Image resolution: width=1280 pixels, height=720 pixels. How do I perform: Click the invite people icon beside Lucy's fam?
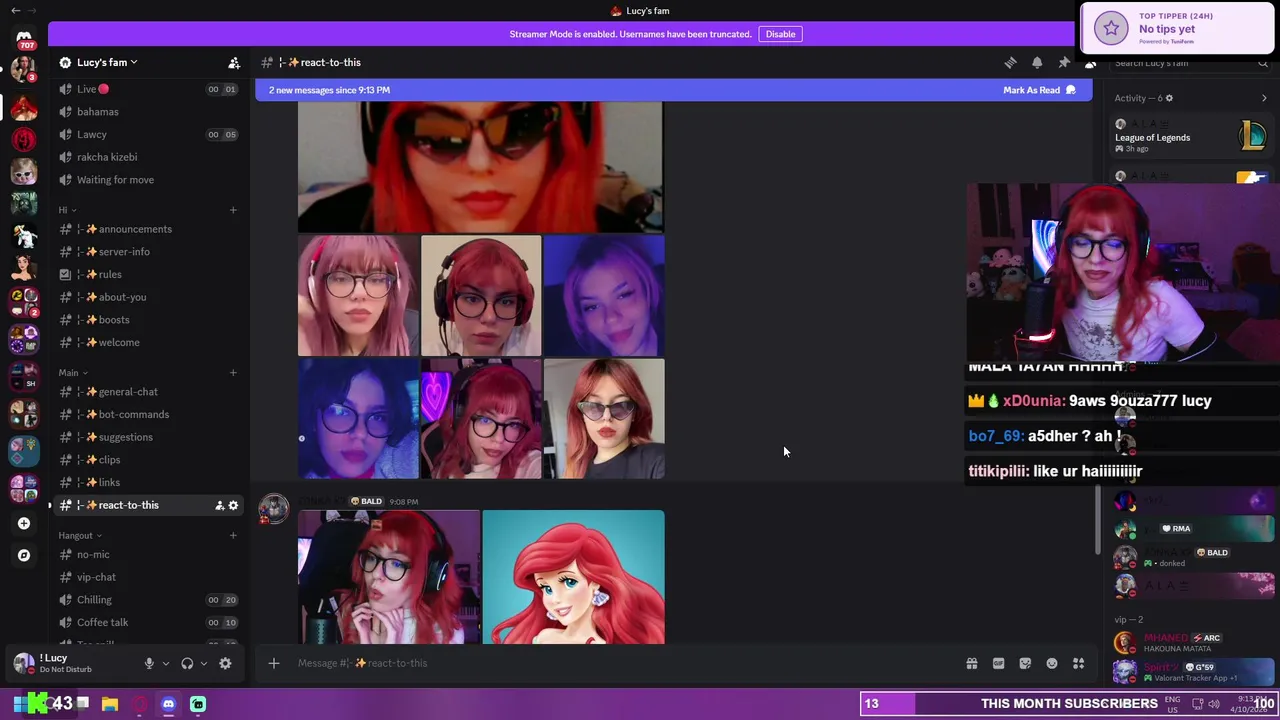click(x=234, y=63)
